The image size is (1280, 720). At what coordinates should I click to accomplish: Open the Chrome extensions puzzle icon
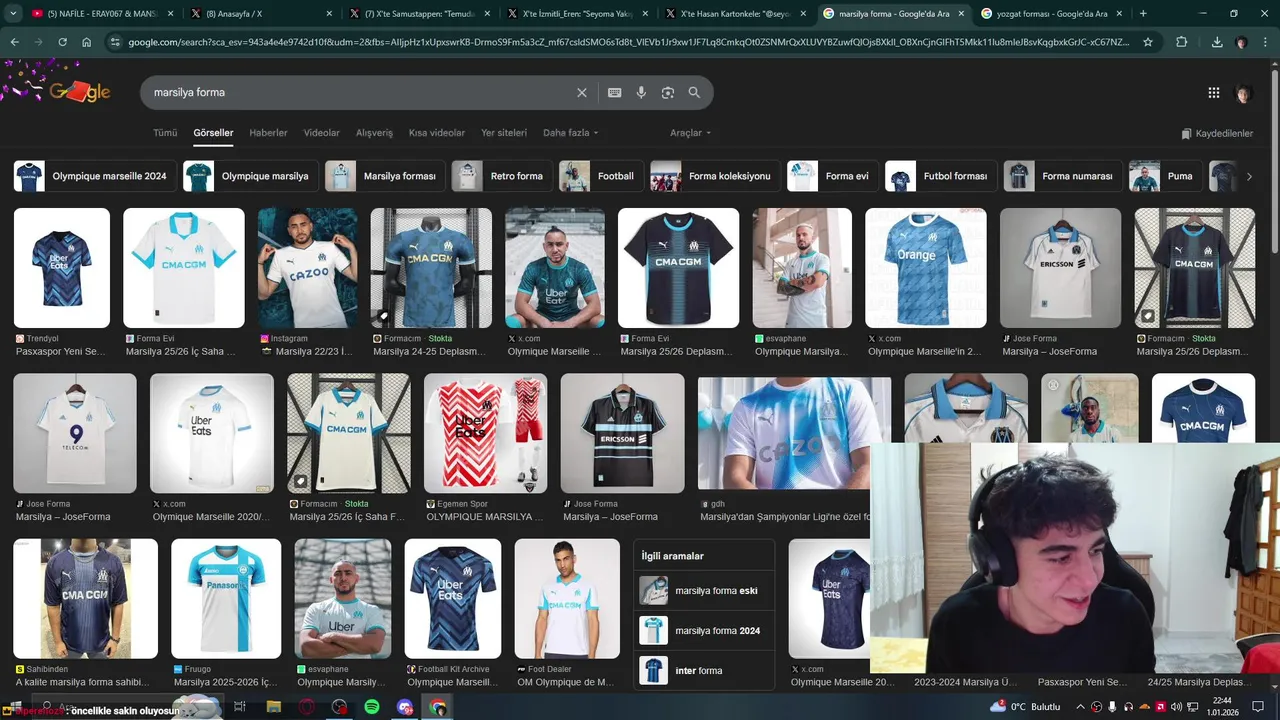pos(1182,42)
